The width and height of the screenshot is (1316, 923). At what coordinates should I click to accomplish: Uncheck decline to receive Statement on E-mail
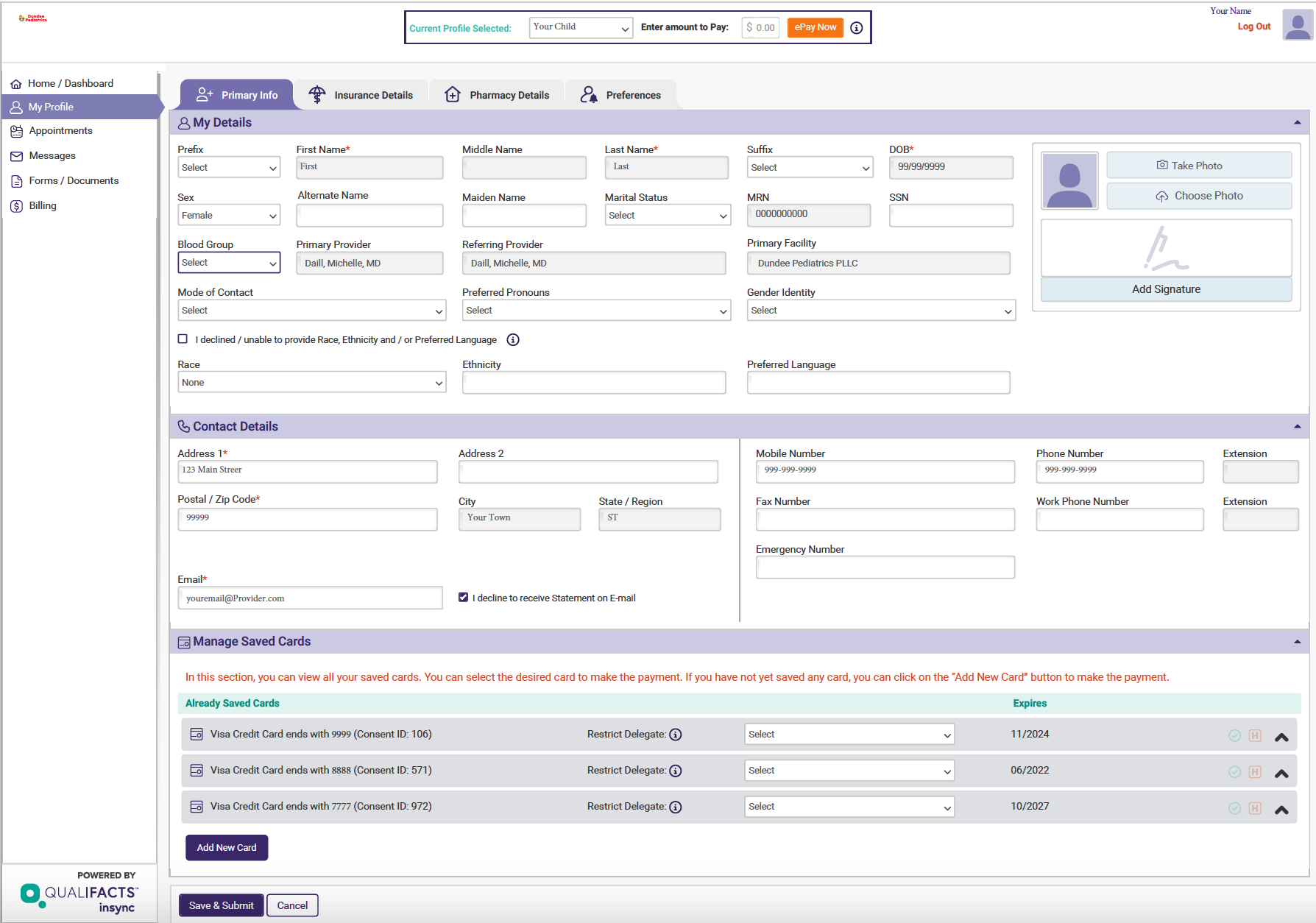point(463,598)
